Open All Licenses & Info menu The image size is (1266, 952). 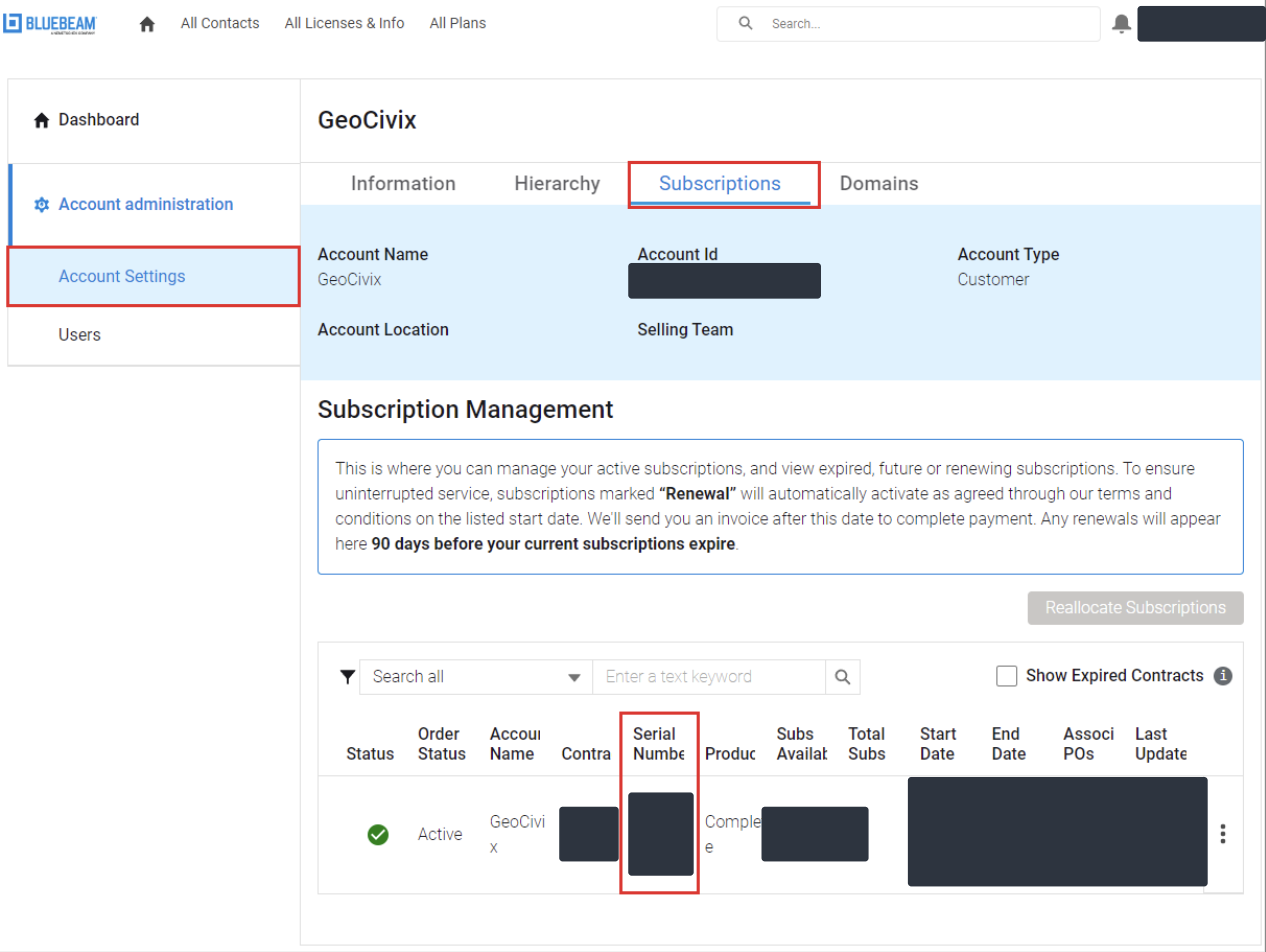(x=344, y=23)
